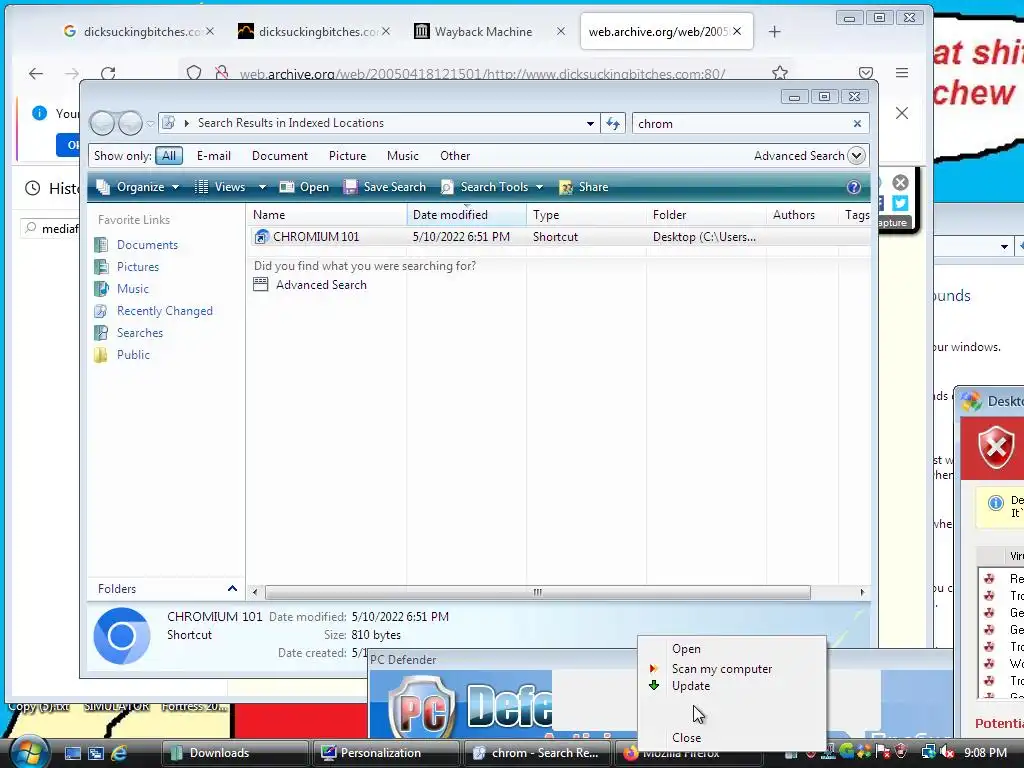Click Open in the explorer toolbar

(x=304, y=187)
